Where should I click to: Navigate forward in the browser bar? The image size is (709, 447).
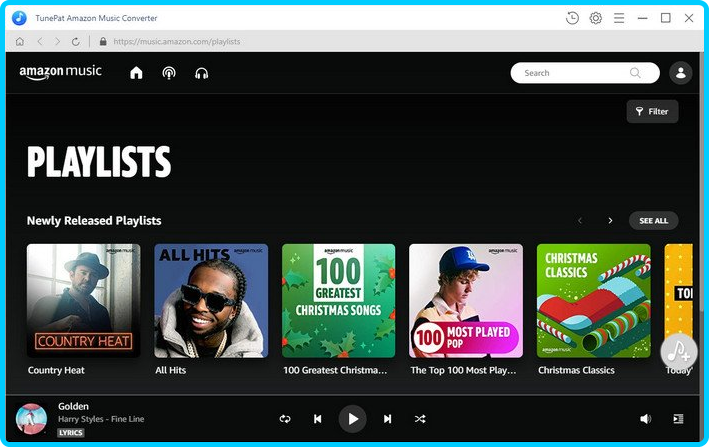click(x=57, y=42)
